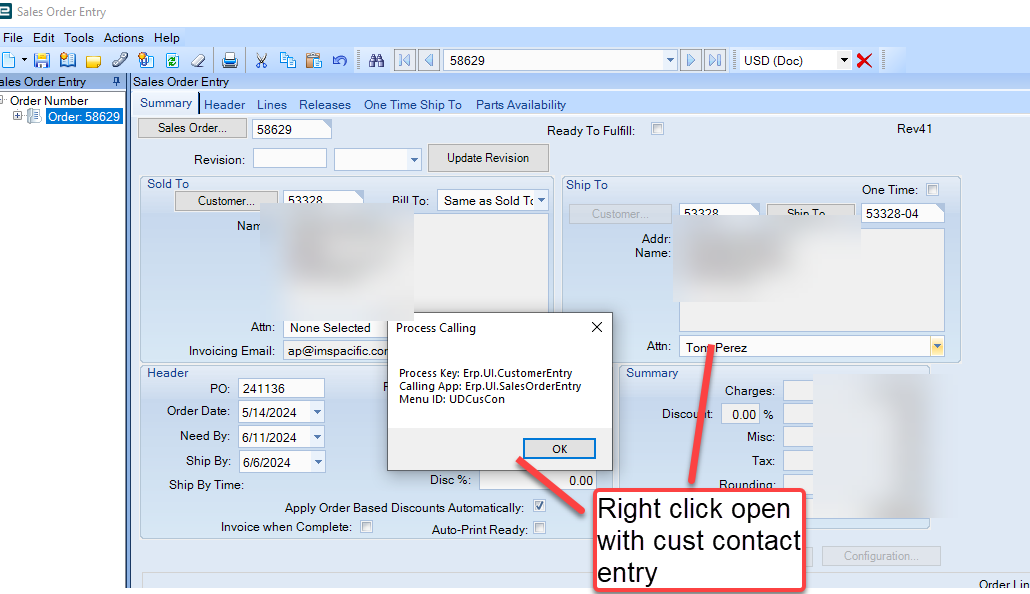Pin the Sales Order Entry tree panel

116,81
